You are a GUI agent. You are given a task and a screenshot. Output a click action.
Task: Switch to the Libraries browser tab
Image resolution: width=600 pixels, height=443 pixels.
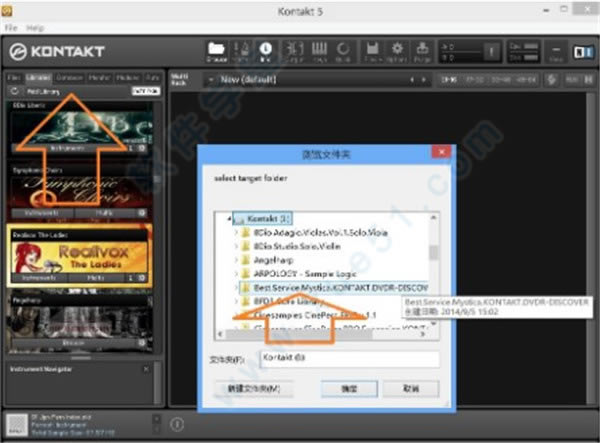[x=39, y=78]
